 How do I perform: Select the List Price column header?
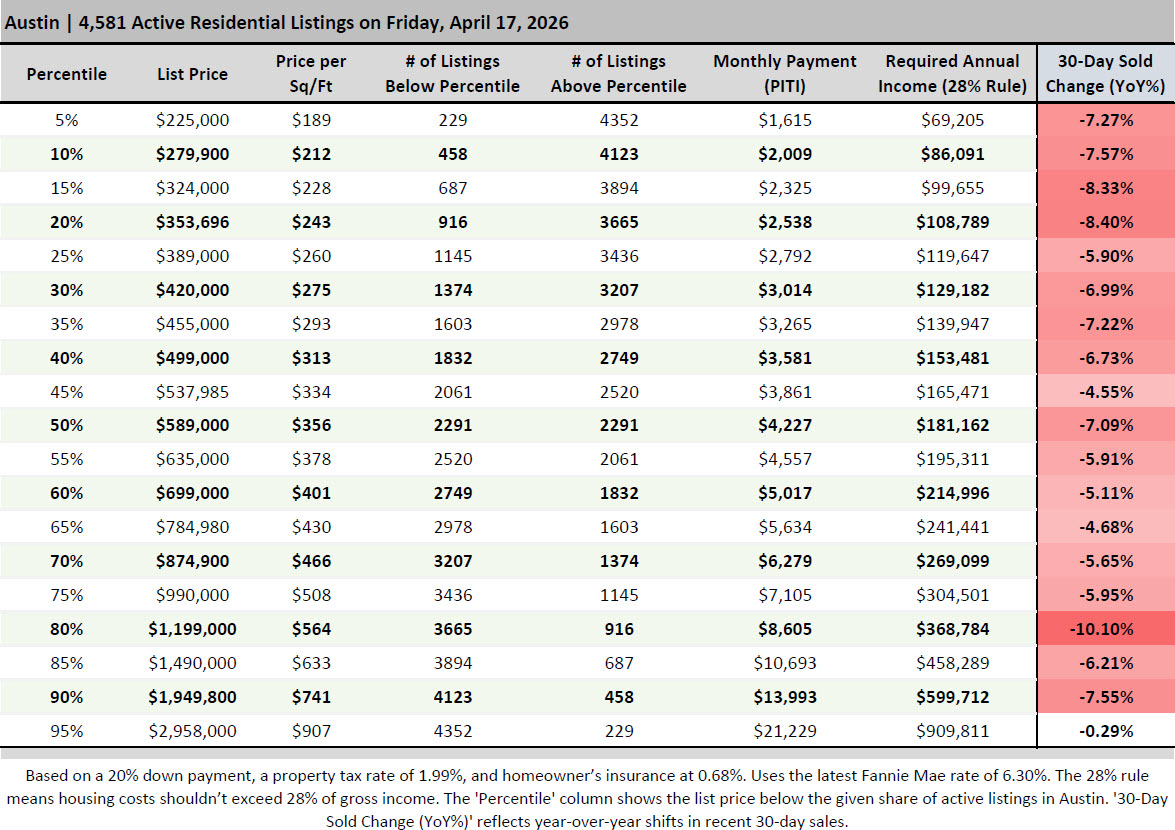(x=192, y=74)
